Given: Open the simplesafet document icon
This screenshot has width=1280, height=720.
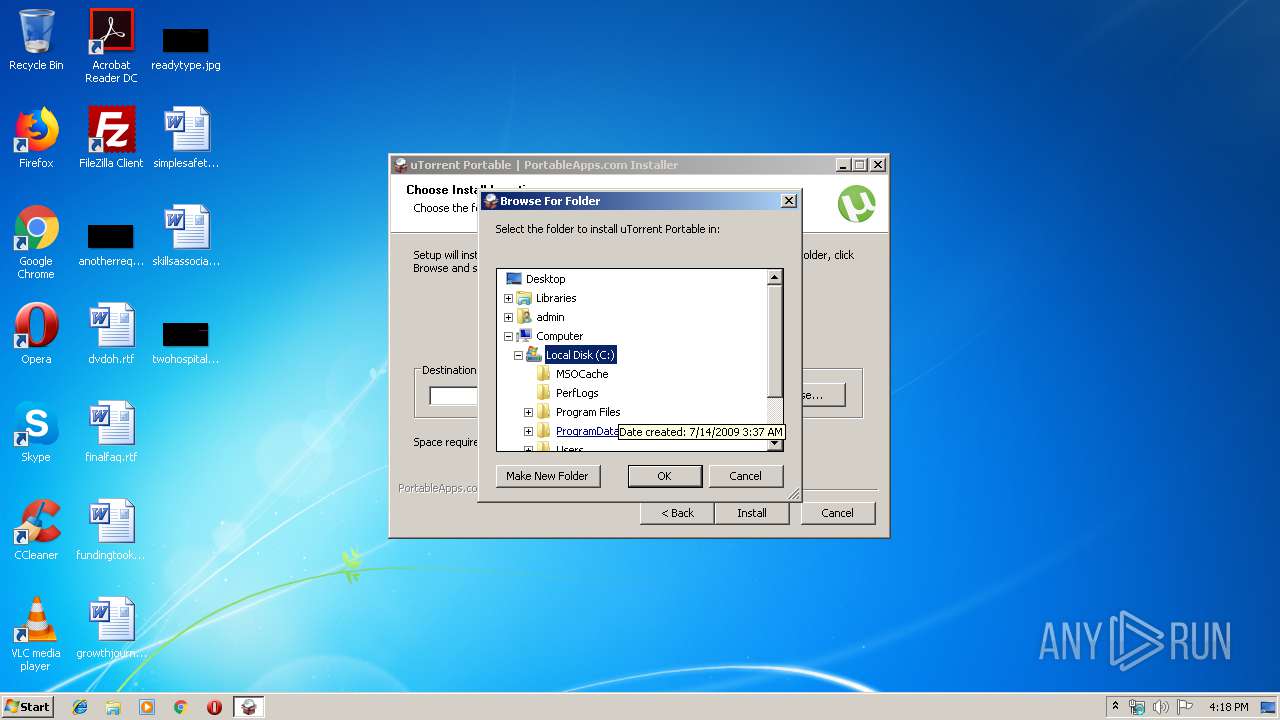Looking at the screenshot, I should click(186, 138).
